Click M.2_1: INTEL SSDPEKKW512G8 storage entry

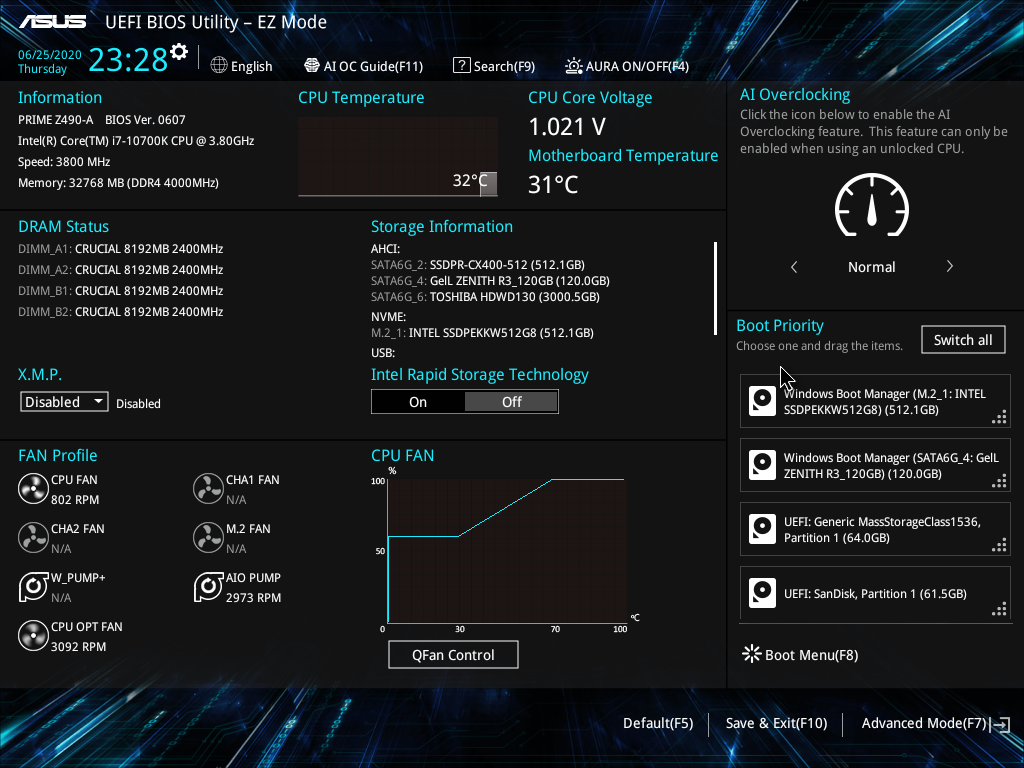click(x=483, y=332)
